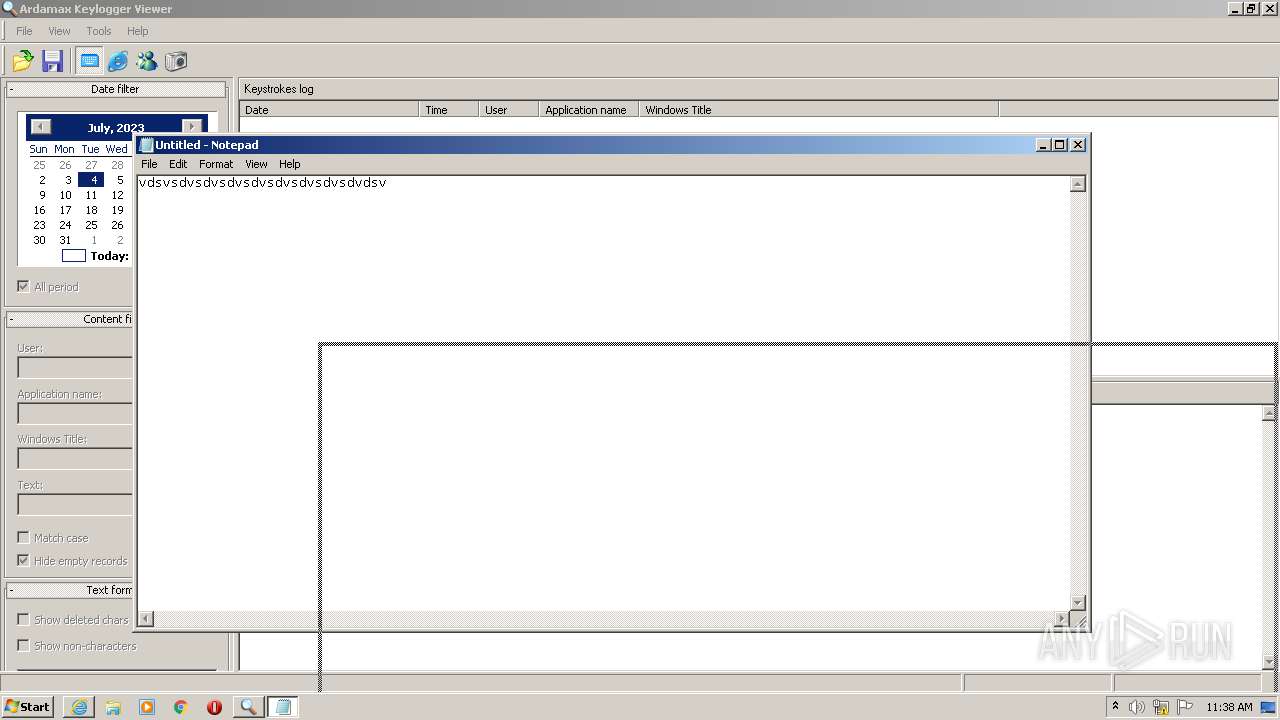Open a log file with the folder icon
Viewport: 1280px width, 720px height.
coord(23,61)
